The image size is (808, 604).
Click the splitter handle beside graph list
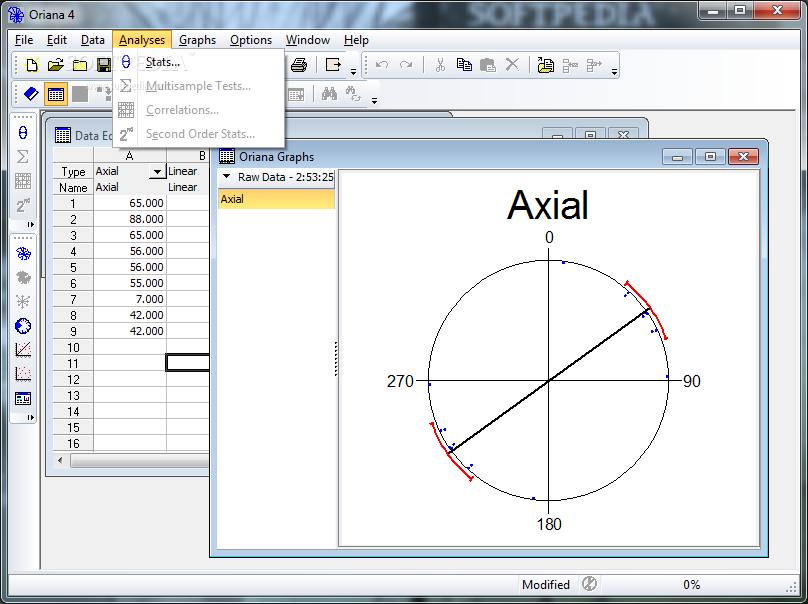[x=336, y=359]
